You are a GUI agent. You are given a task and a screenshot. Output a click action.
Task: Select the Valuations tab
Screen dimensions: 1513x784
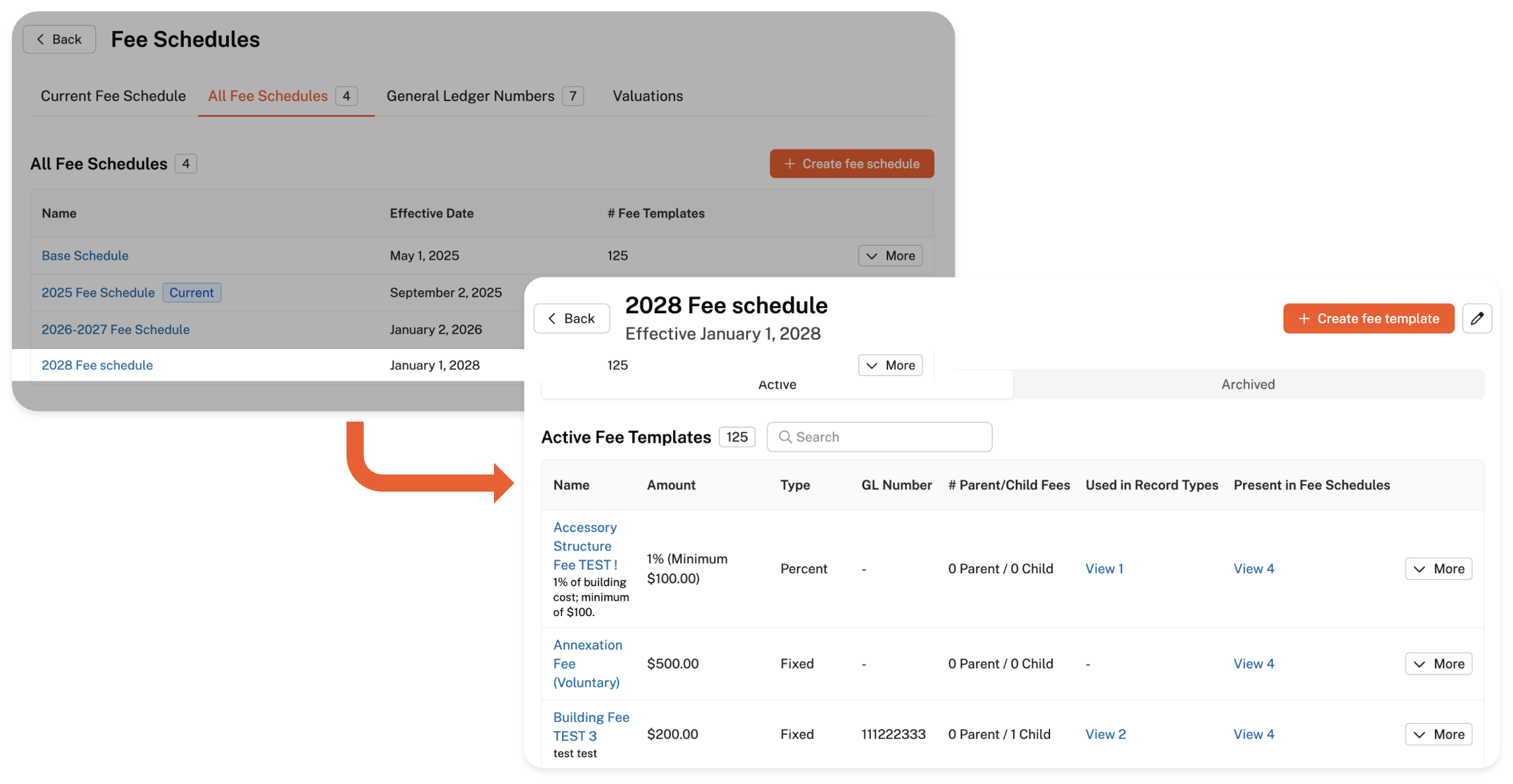tap(647, 97)
